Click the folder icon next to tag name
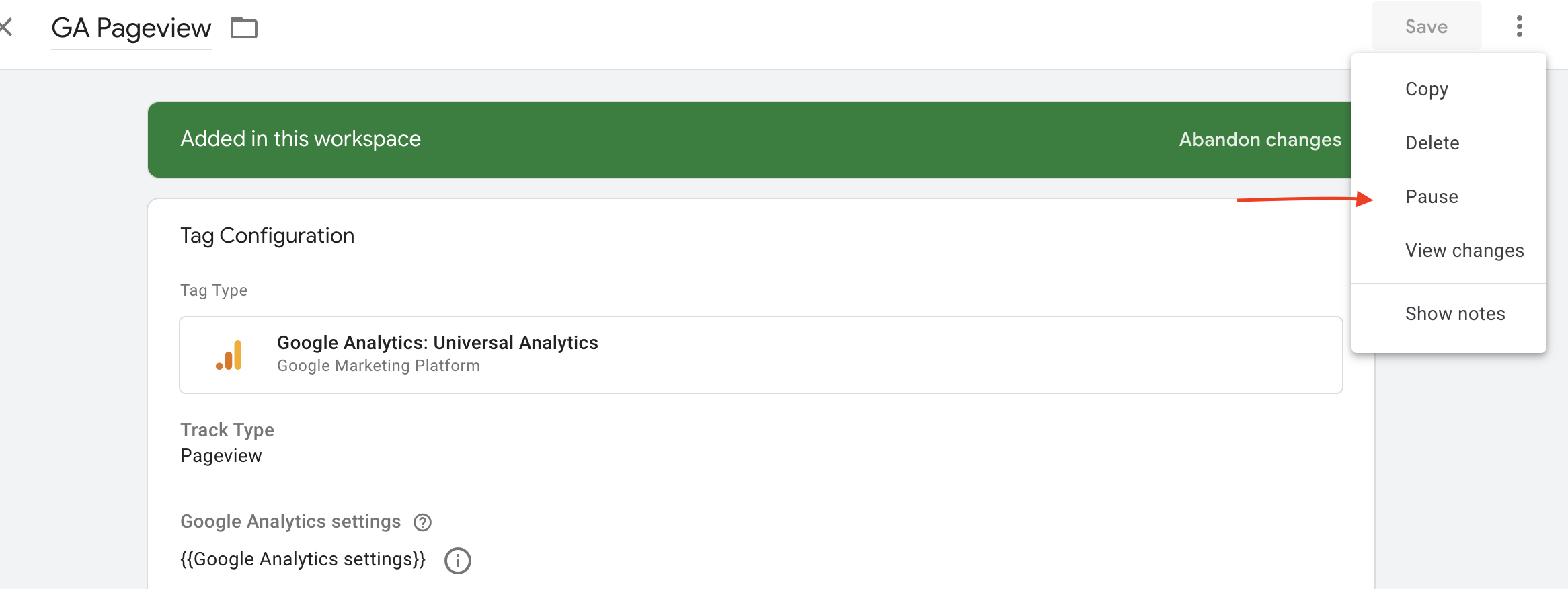This screenshot has width=1568, height=589. (243, 28)
